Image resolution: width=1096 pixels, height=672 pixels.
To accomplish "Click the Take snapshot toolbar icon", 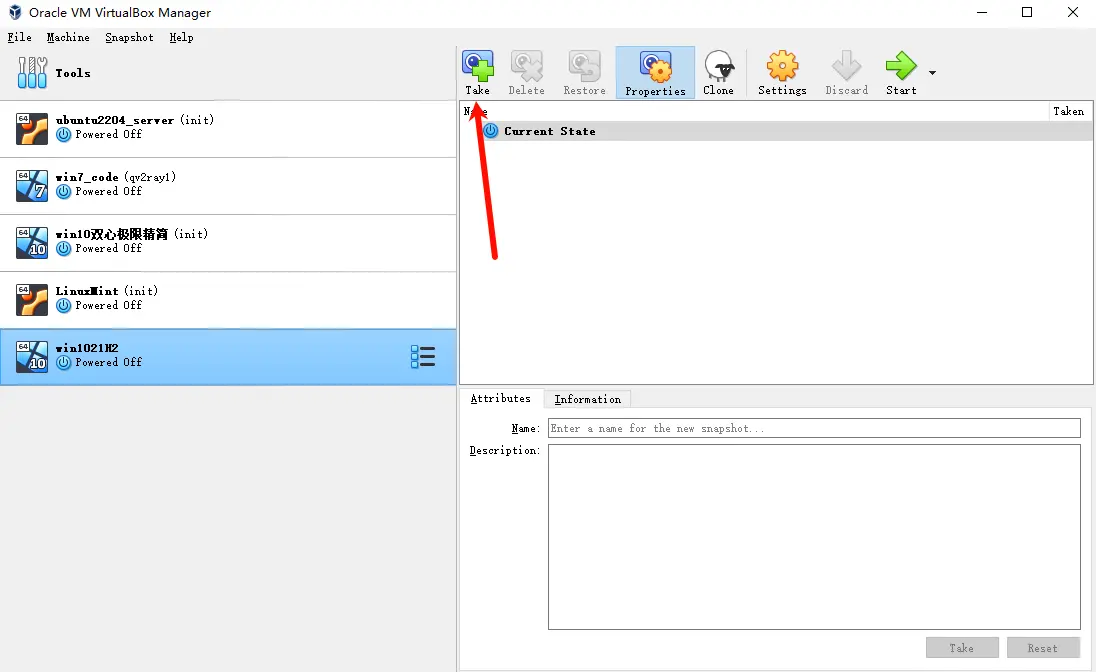I will click(x=477, y=66).
